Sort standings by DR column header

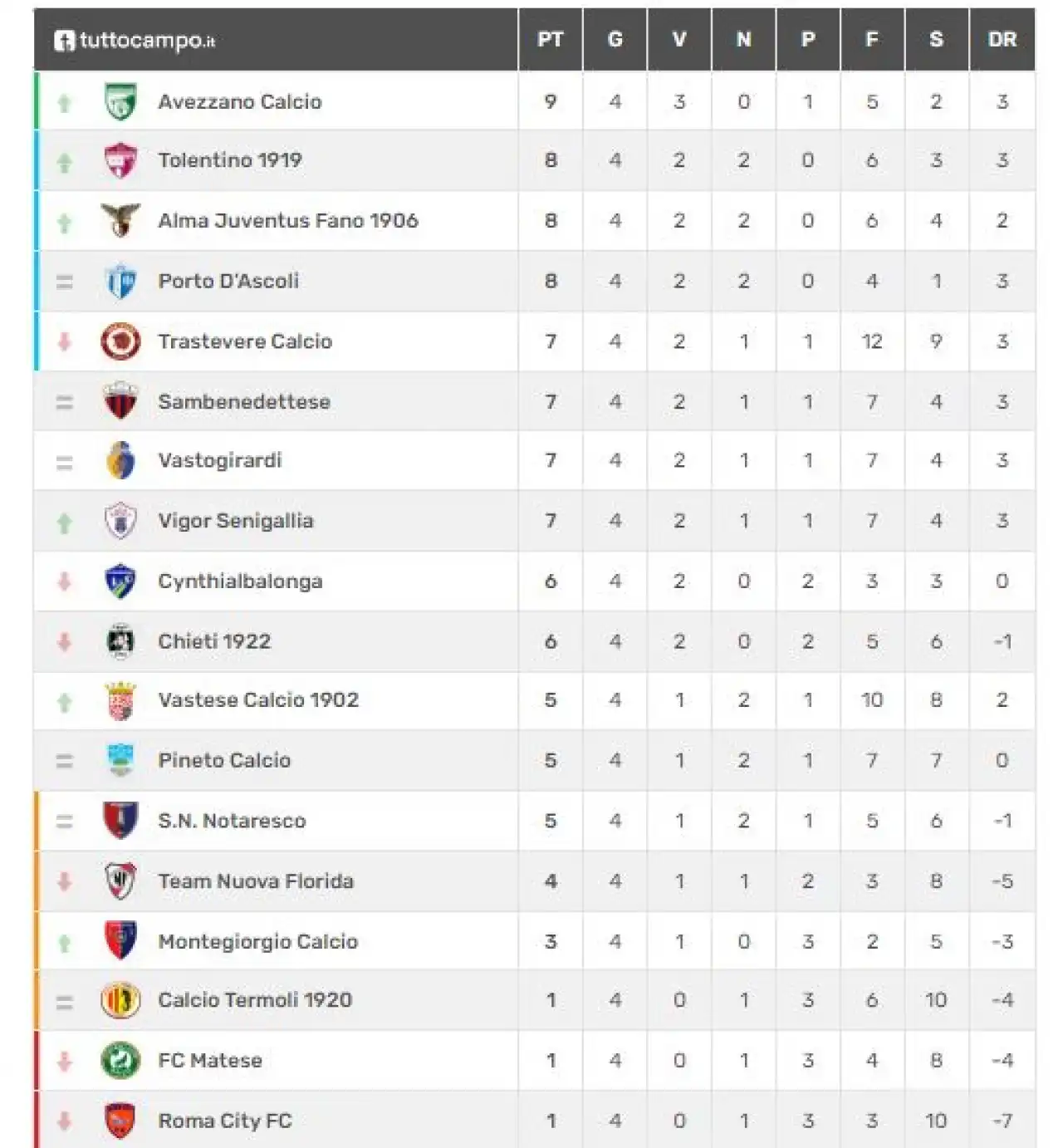[1002, 39]
